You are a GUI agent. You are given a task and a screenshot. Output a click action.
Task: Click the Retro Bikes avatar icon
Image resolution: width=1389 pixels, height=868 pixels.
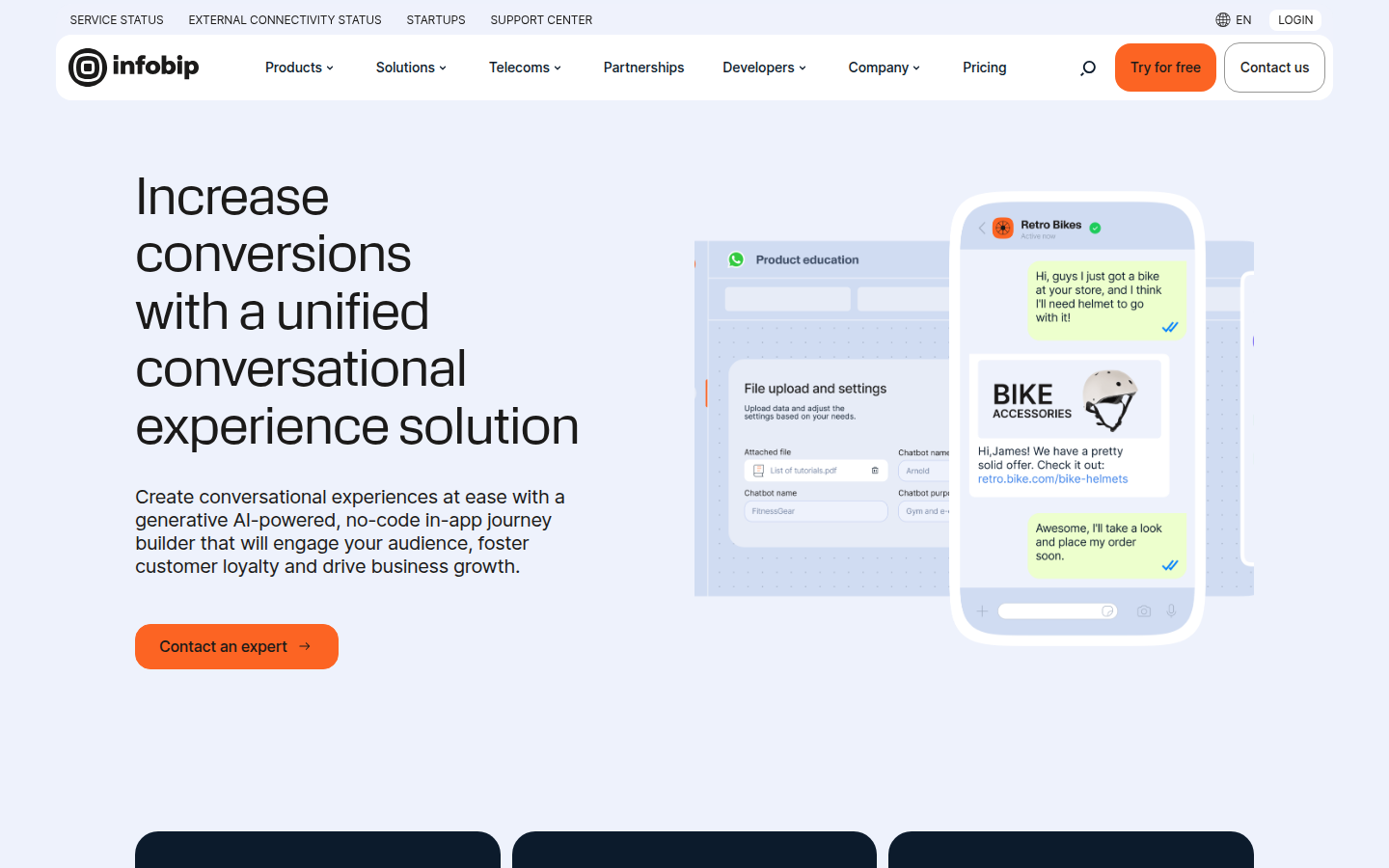(x=1003, y=228)
